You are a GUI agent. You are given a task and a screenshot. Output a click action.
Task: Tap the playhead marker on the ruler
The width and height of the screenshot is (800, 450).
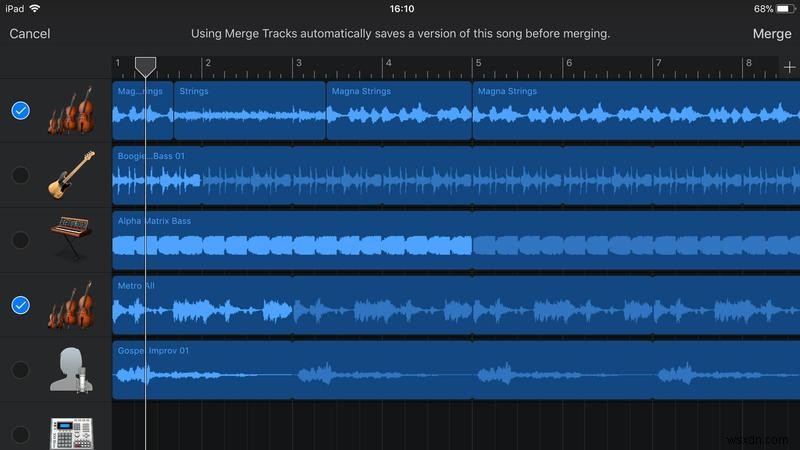click(x=145, y=67)
